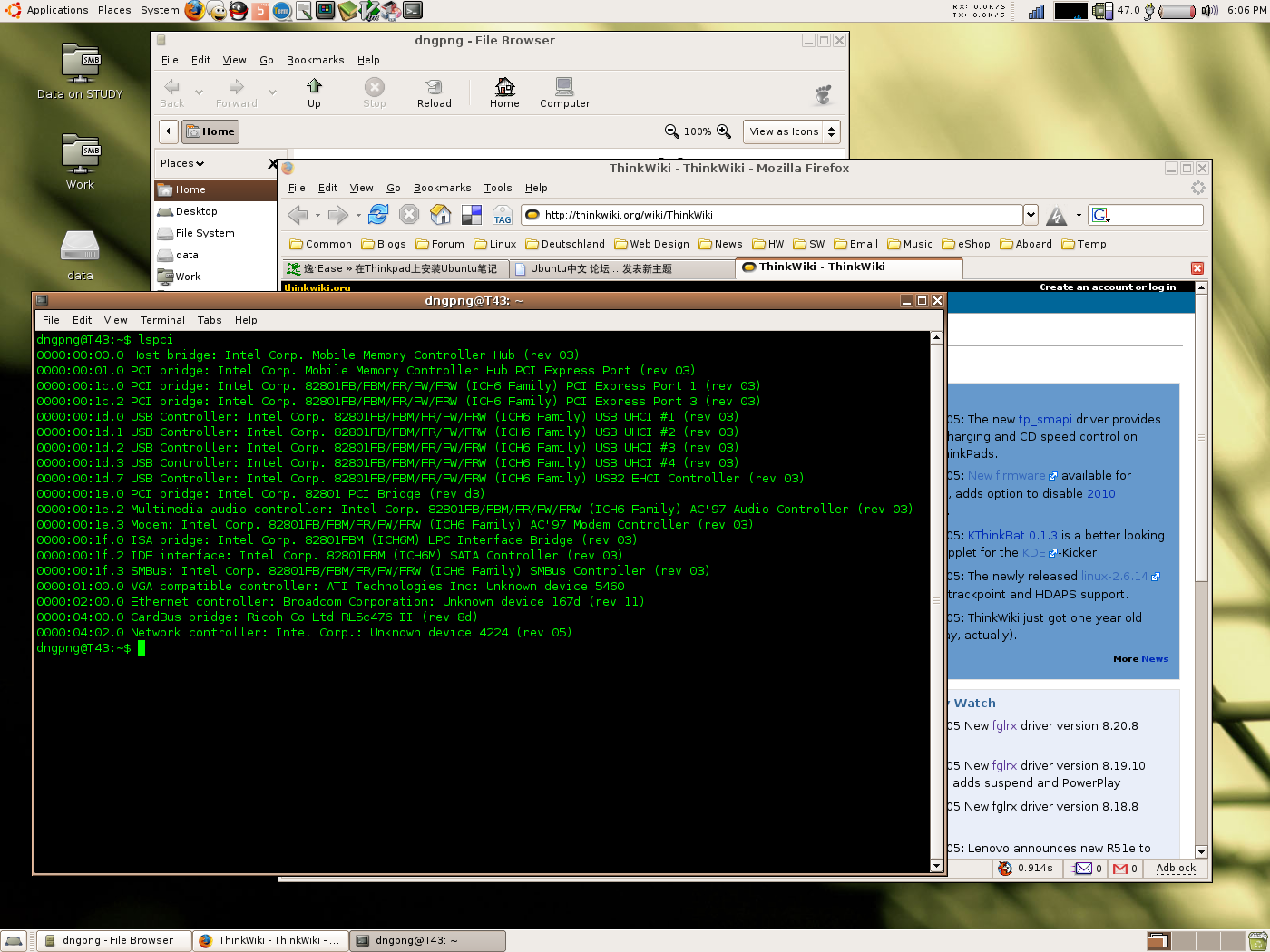This screenshot has height=952, width=1270.
Task: Click Up in the File Browser toolbar
Action: [x=314, y=92]
